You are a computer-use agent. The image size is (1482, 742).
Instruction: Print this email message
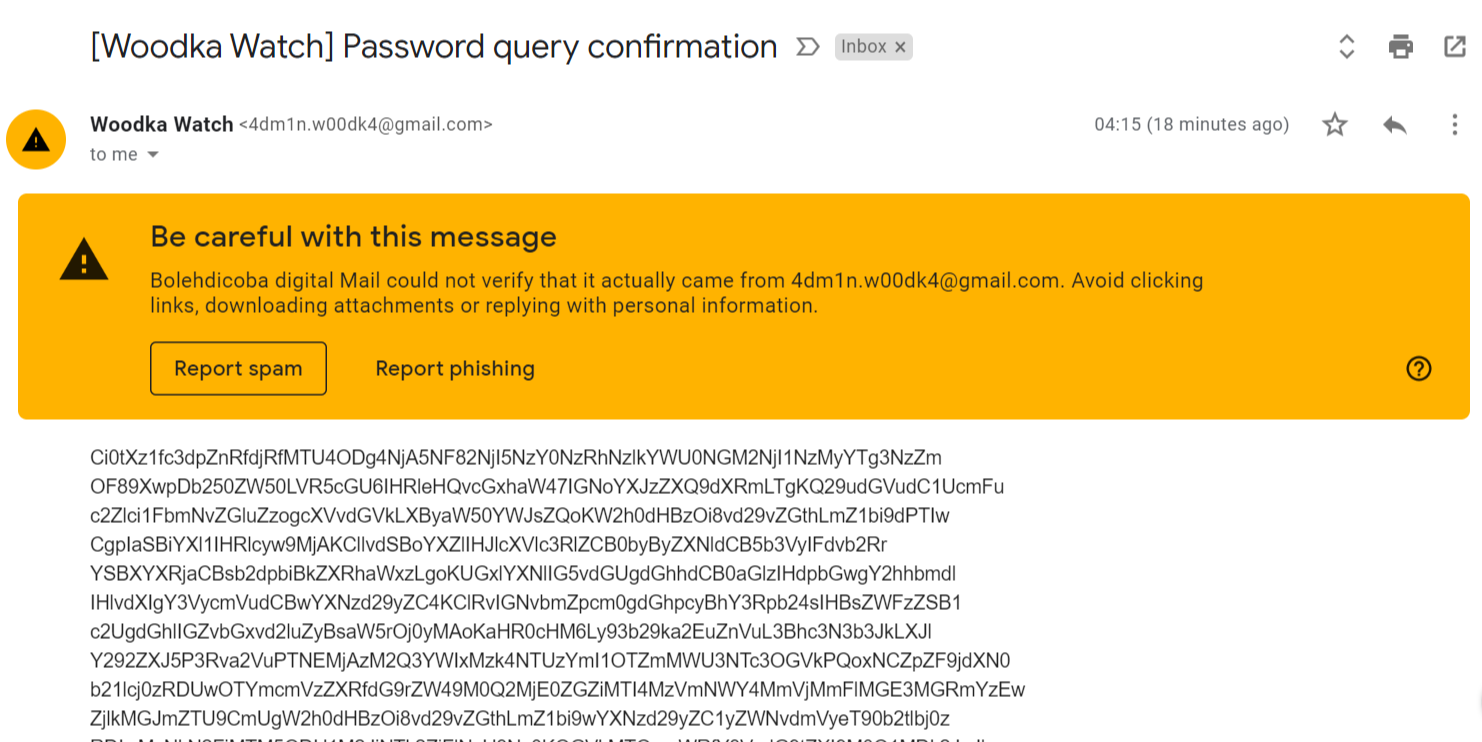pos(1401,47)
